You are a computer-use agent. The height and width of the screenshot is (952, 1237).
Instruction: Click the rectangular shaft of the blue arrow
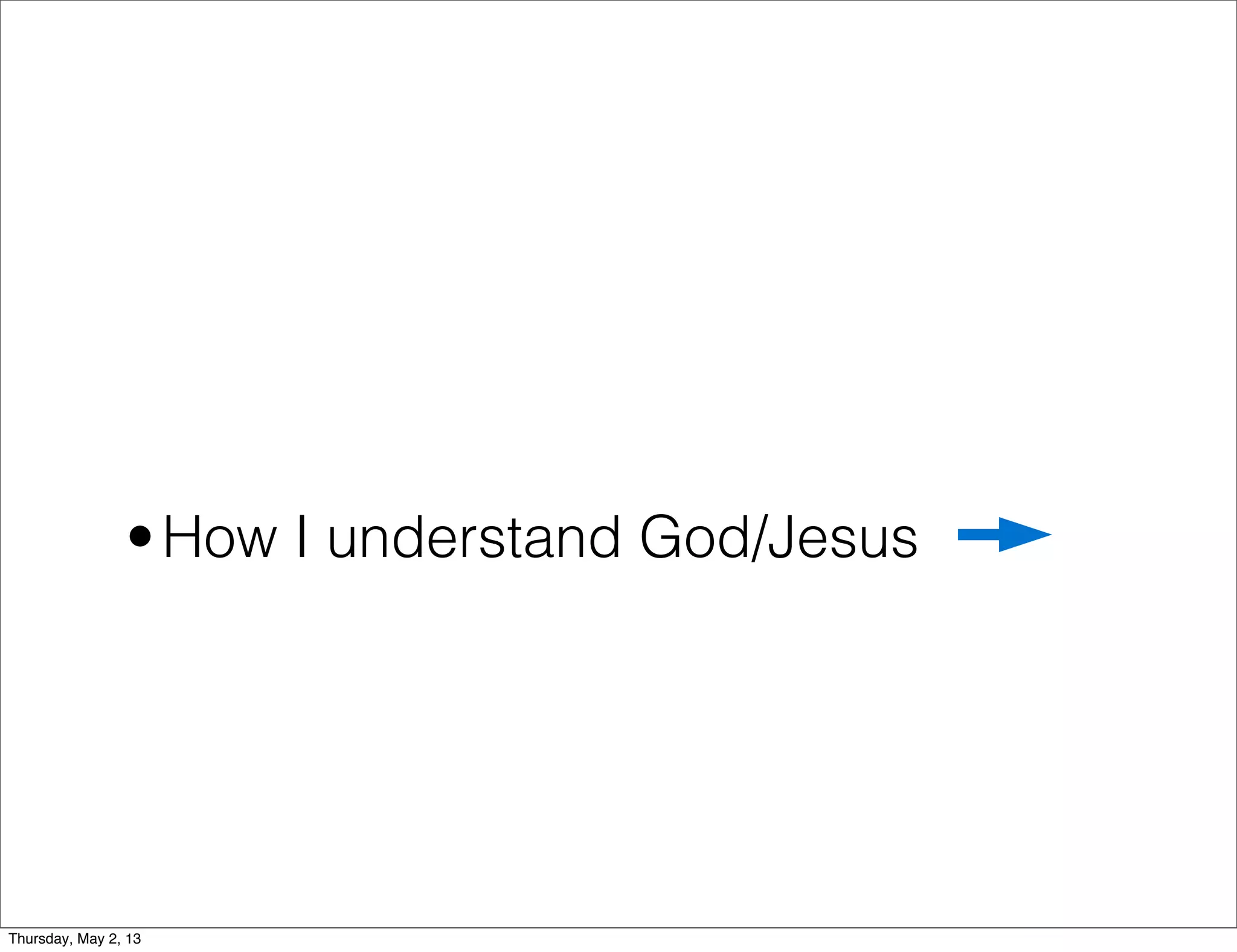click(x=978, y=535)
